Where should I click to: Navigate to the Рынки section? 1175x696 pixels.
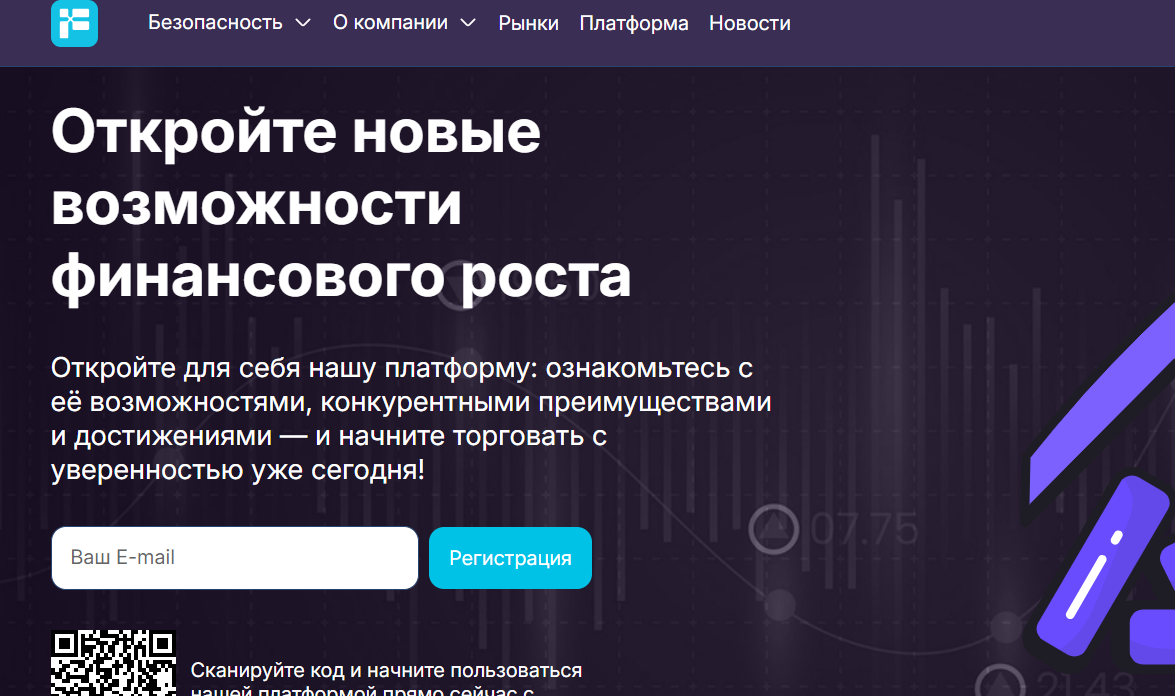point(529,22)
